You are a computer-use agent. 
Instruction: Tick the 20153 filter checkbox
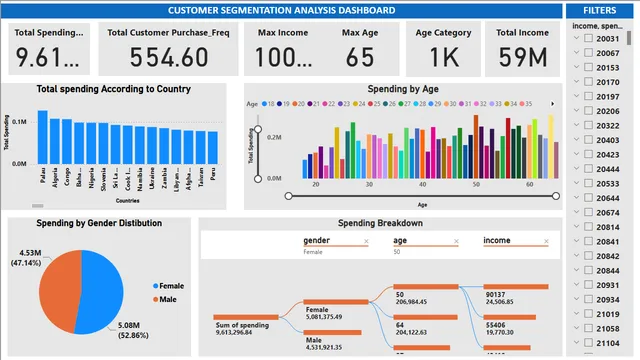(x=589, y=67)
